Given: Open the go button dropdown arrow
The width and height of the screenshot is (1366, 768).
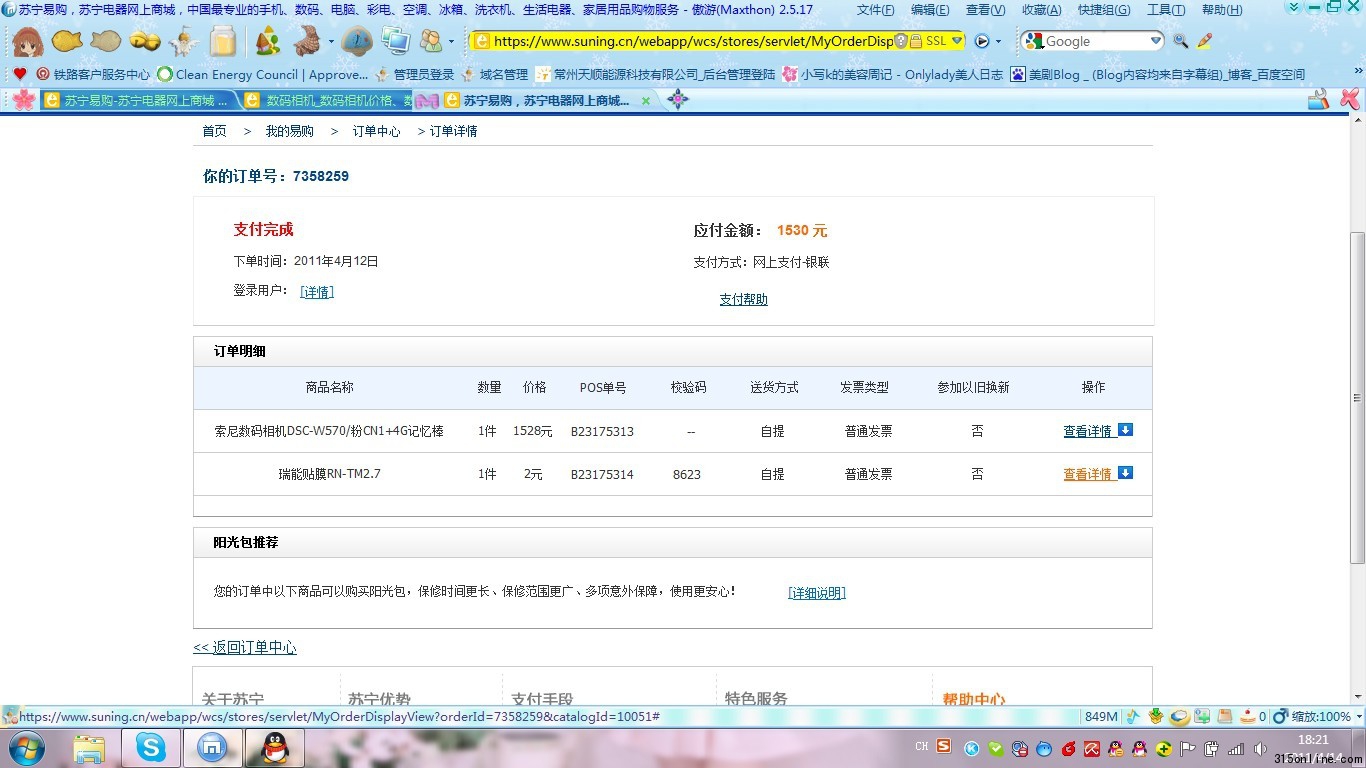Looking at the screenshot, I should pos(998,42).
